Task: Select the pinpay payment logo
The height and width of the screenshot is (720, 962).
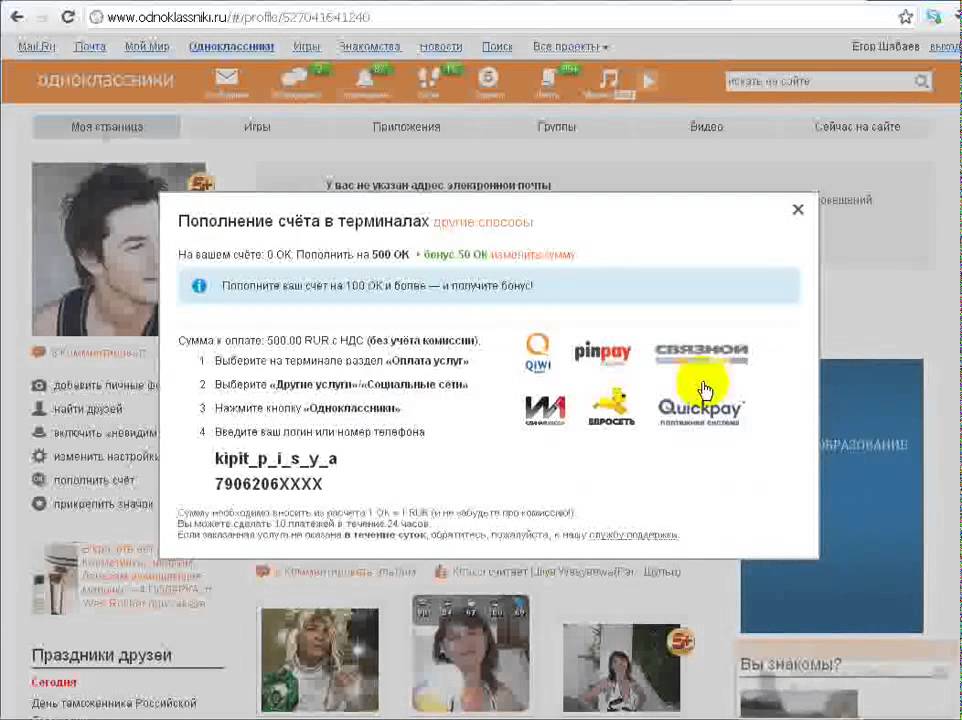Action: click(x=602, y=352)
